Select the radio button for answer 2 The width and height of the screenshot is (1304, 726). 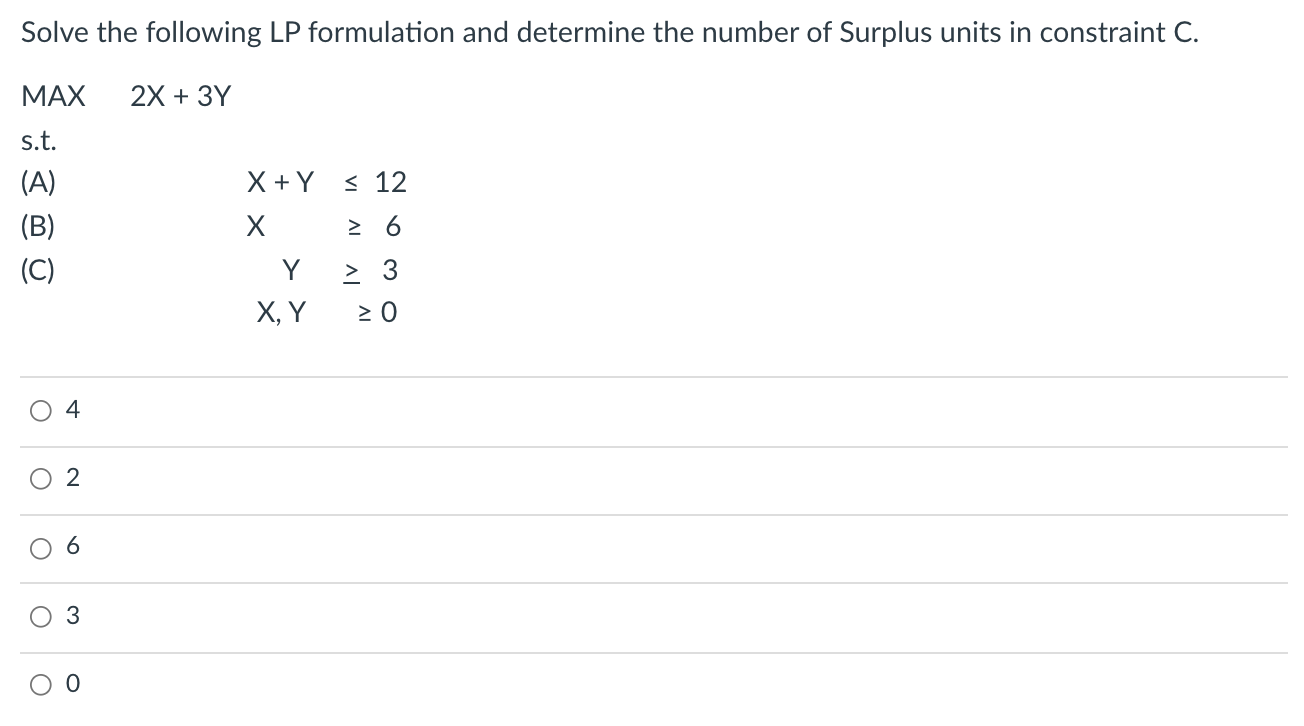(40, 478)
